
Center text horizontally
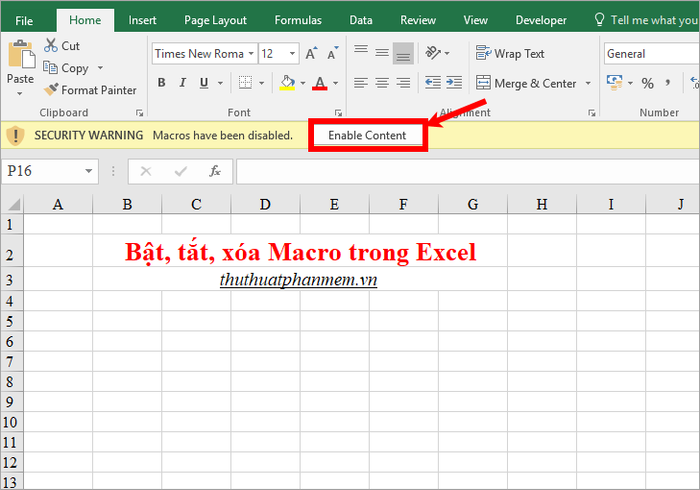(x=382, y=83)
